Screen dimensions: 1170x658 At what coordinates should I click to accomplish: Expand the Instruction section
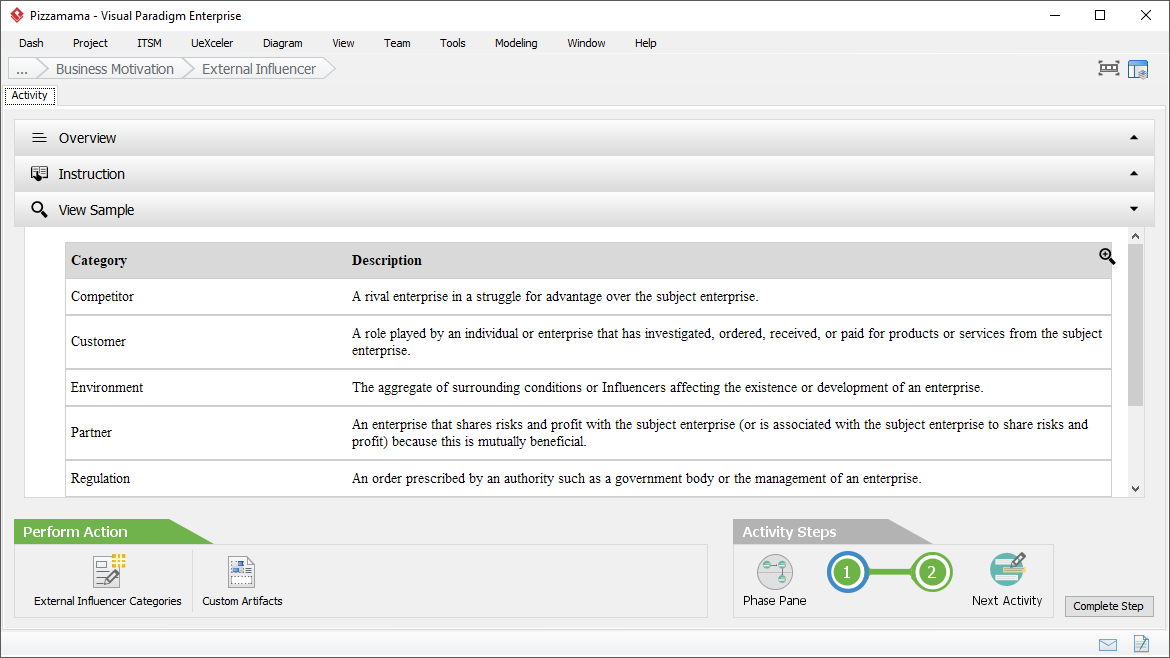585,174
